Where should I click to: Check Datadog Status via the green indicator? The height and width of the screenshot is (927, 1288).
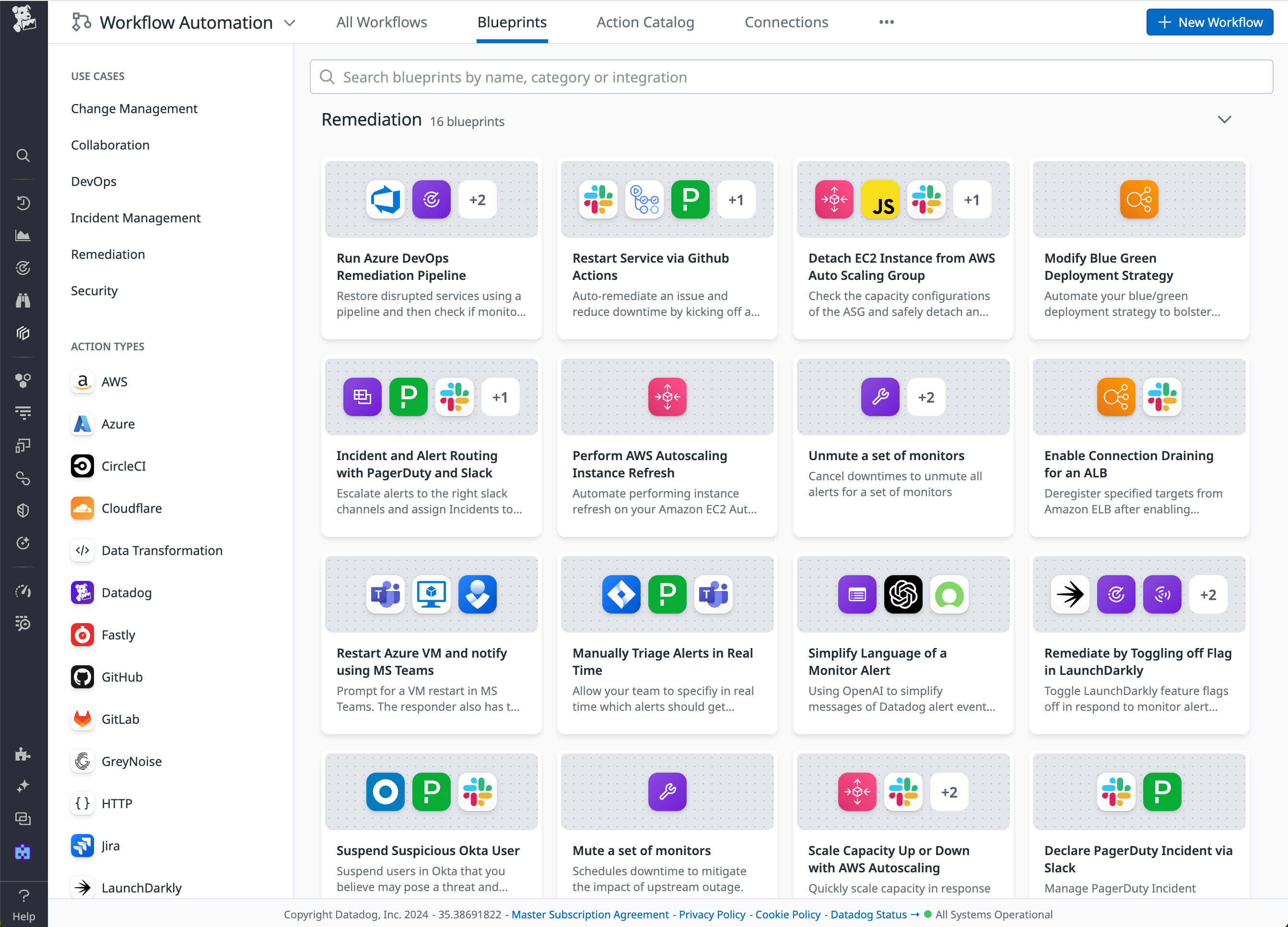[927, 915]
